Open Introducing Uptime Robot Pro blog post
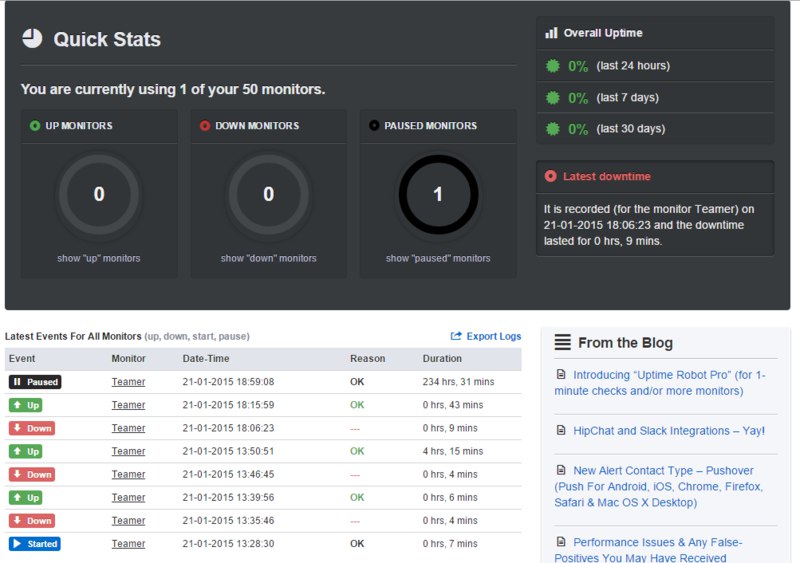 coord(660,383)
